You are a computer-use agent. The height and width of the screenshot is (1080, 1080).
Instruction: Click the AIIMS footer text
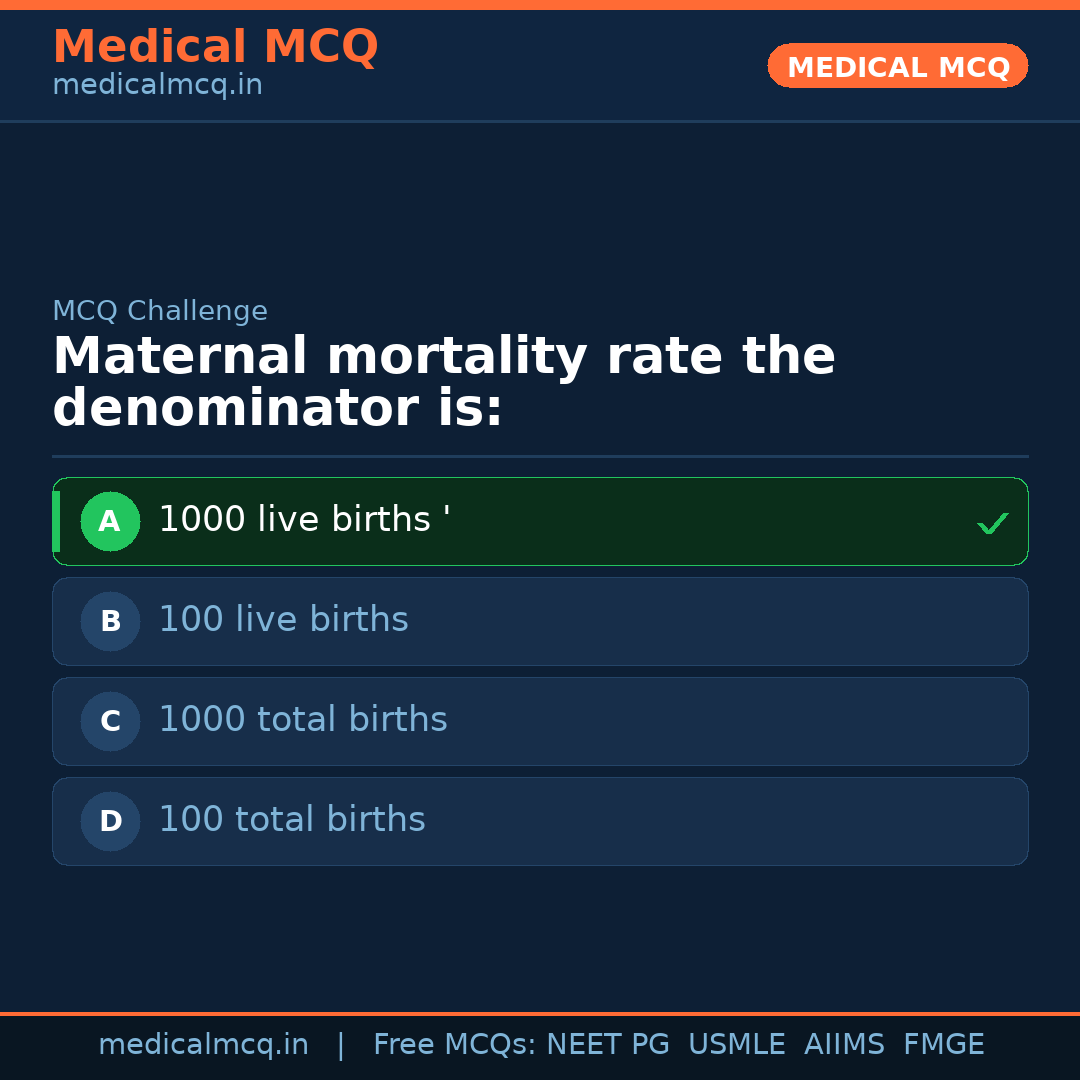tap(844, 1045)
